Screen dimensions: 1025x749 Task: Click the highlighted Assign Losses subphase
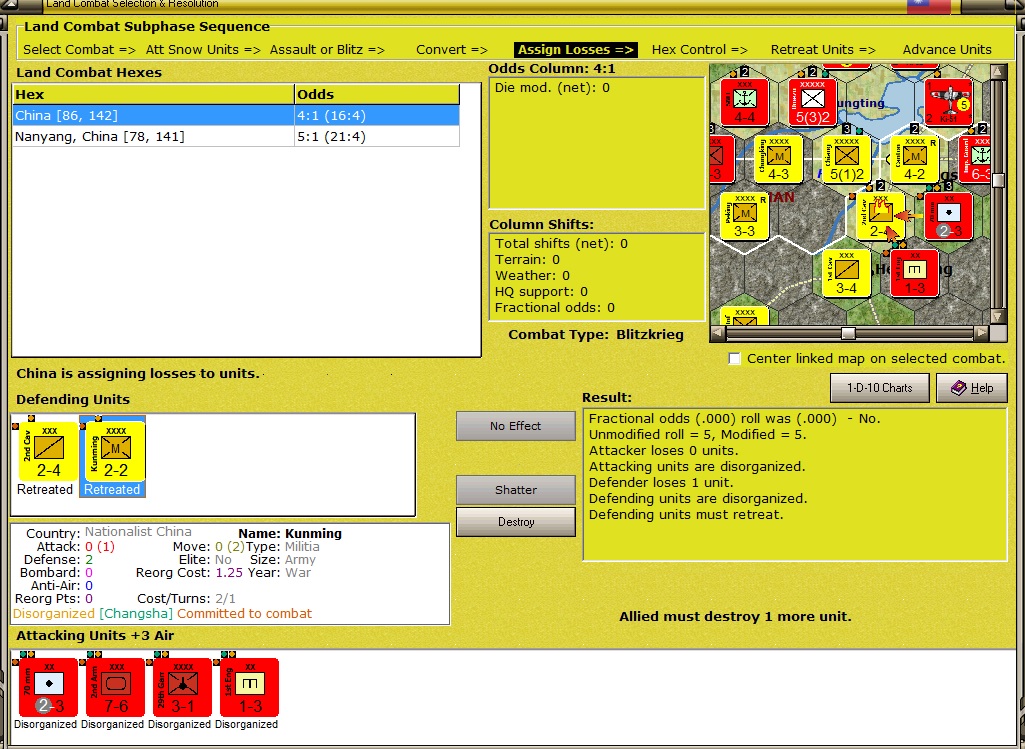575,50
